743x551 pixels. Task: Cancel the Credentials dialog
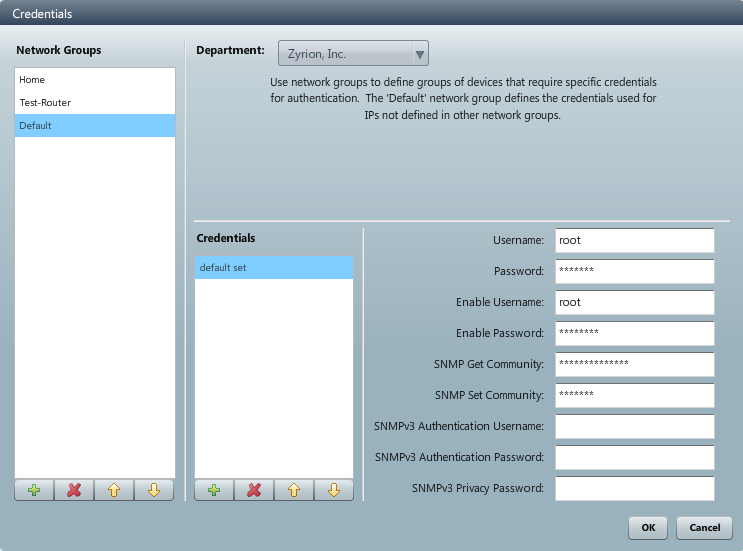pyautogui.click(x=704, y=527)
